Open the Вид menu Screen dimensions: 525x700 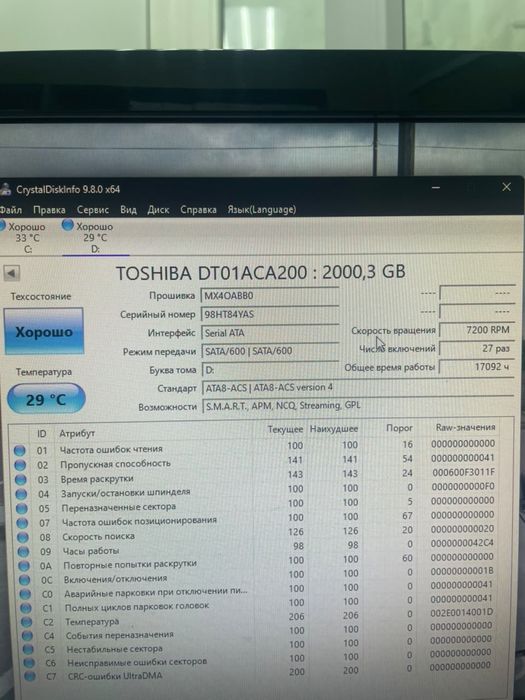point(128,209)
